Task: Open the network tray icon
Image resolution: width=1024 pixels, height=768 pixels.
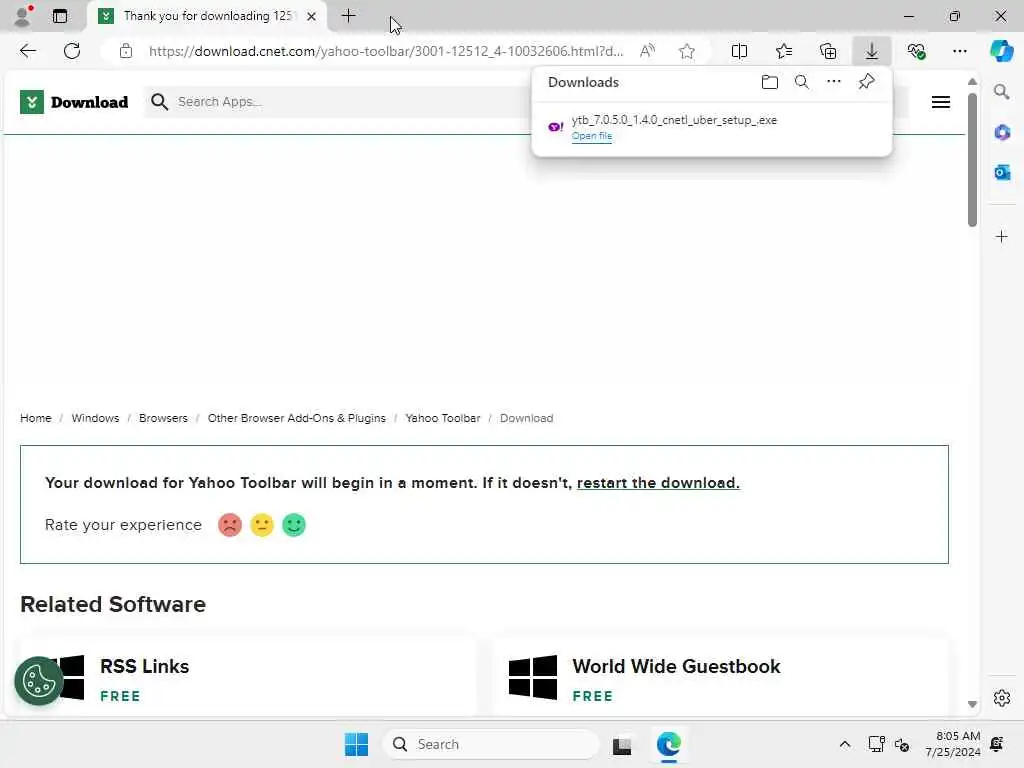Action: coord(876,744)
